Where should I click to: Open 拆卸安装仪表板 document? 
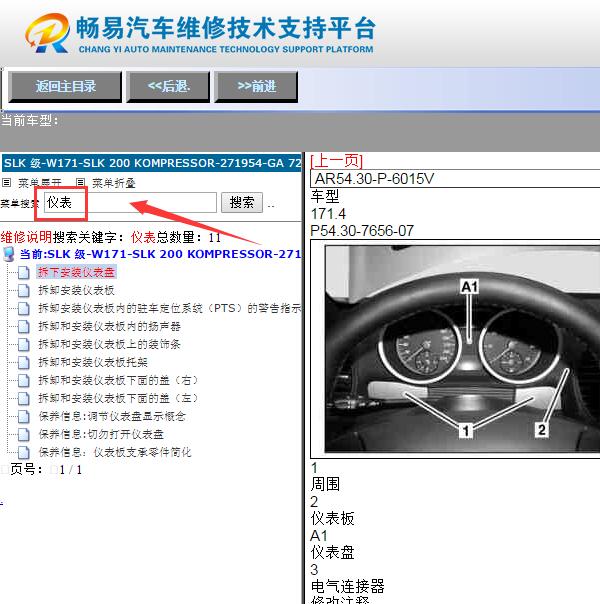76,290
